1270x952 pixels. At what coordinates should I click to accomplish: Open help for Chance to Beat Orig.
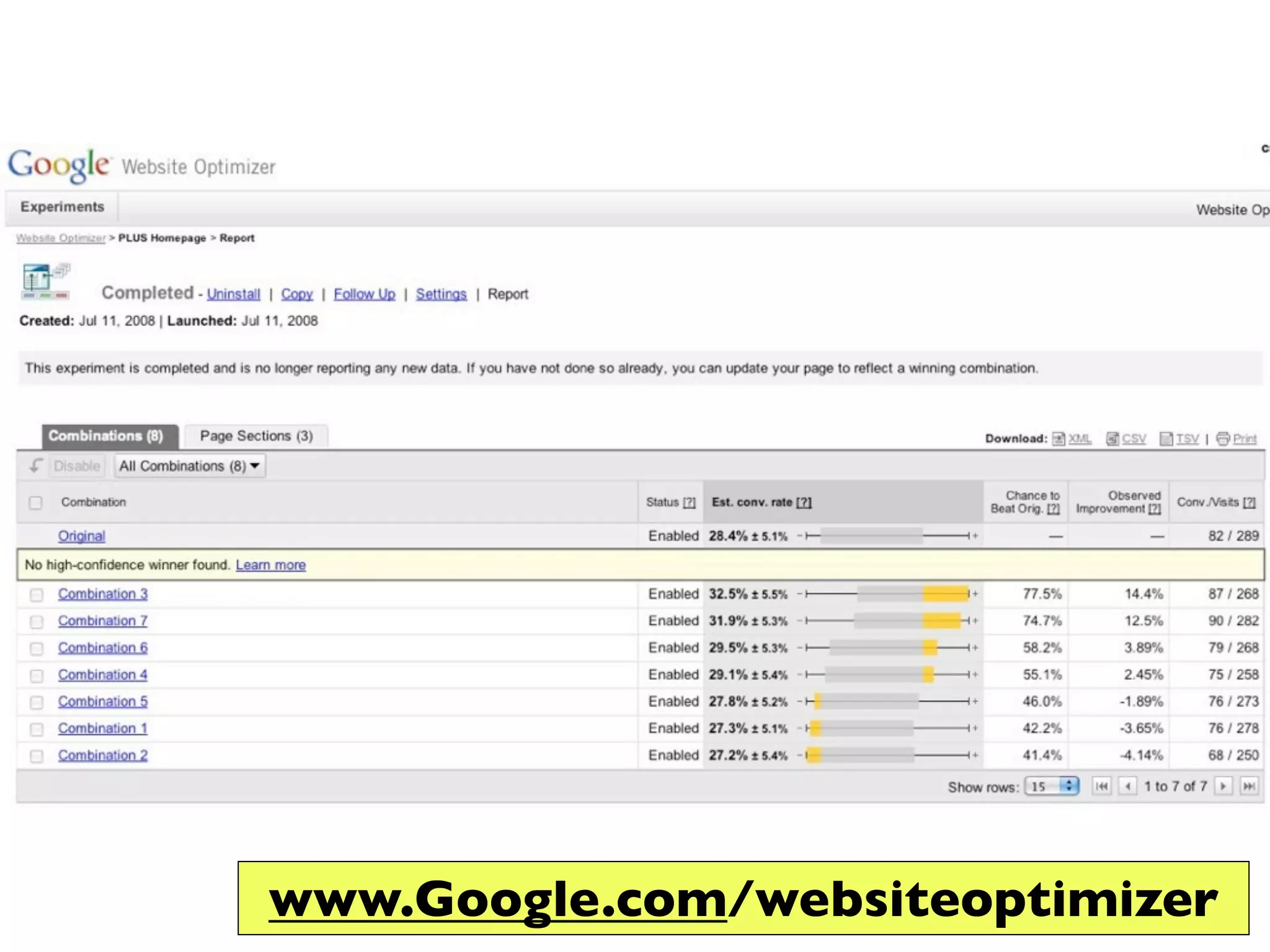(1053, 509)
